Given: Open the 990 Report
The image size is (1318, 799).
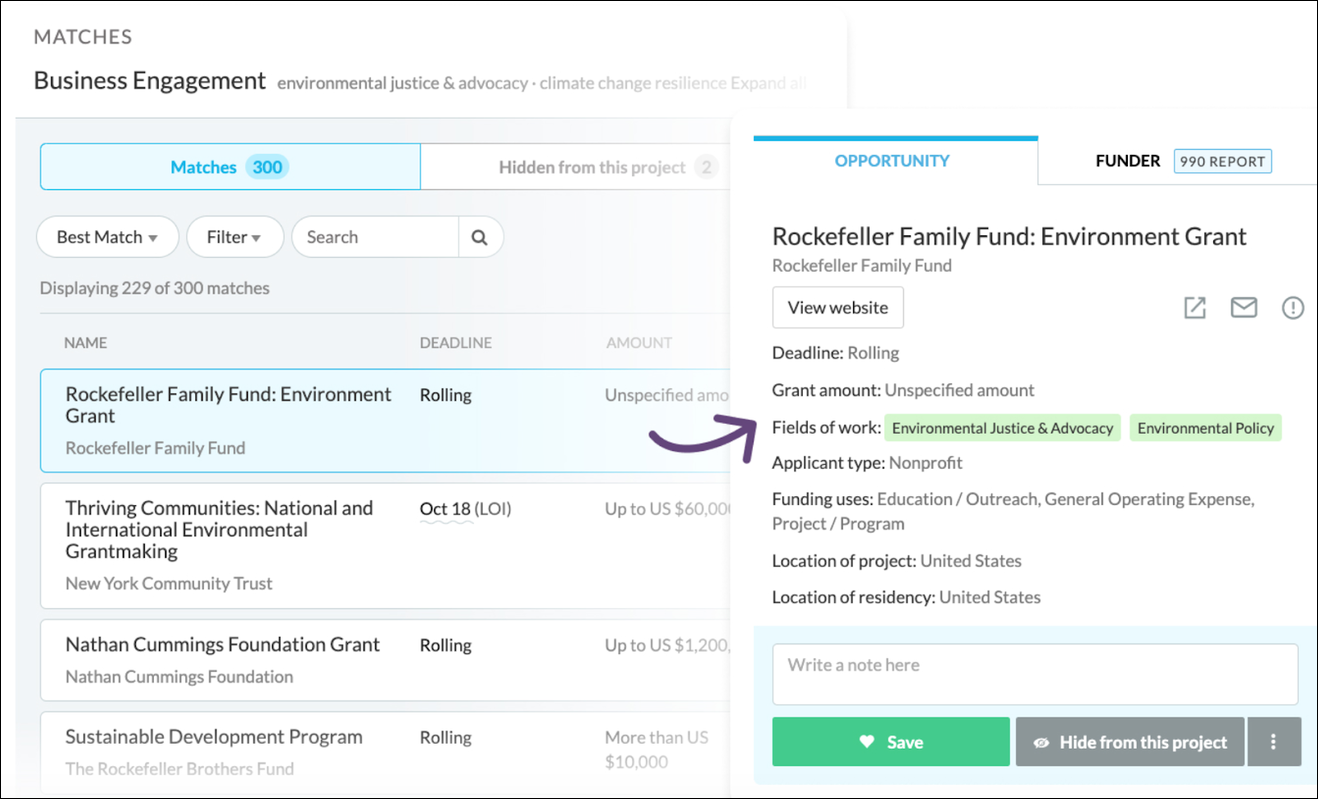Looking at the screenshot, I should (1222, 160).
